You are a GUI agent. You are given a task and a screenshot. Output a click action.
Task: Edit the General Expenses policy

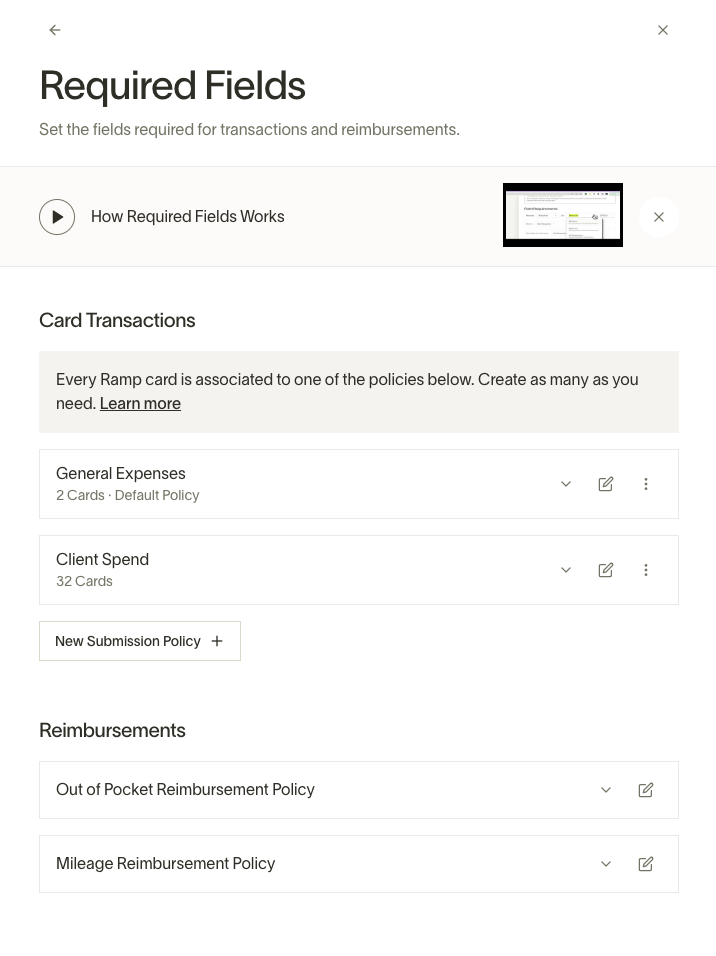[606, 484]
